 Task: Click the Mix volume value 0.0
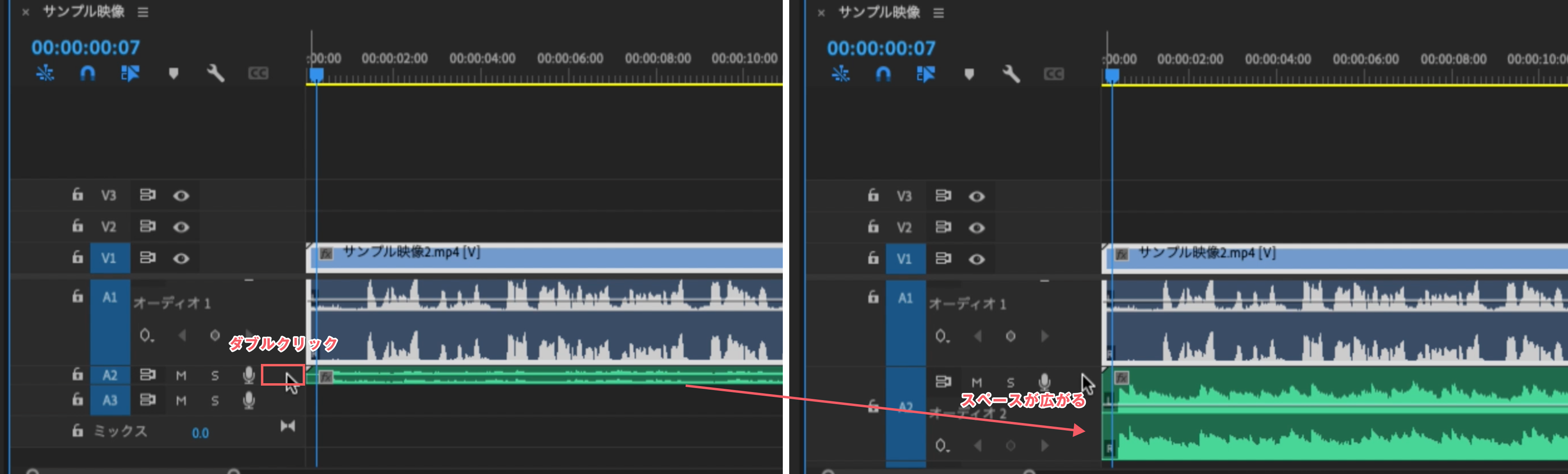200,433
